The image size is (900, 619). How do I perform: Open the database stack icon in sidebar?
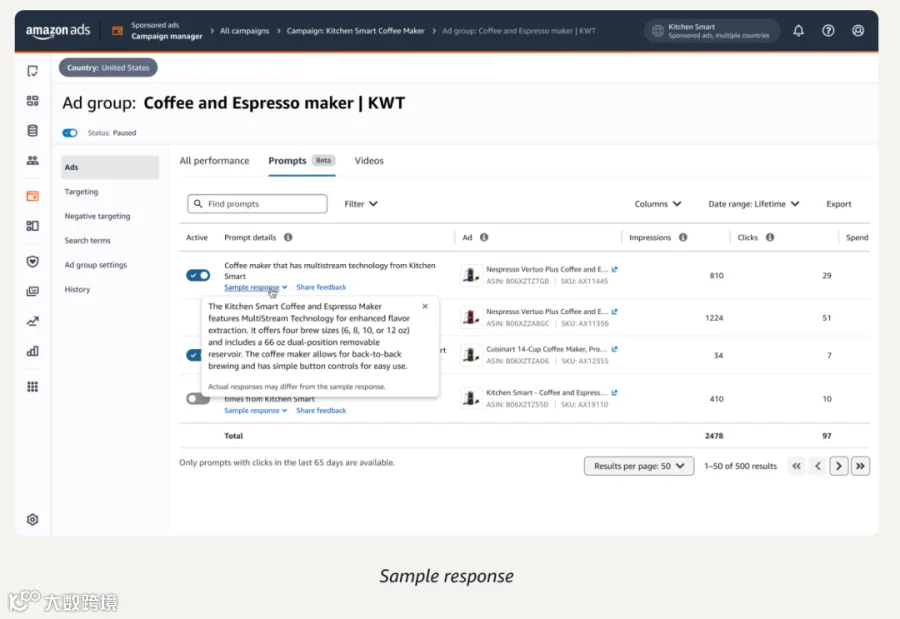(33, 131)
